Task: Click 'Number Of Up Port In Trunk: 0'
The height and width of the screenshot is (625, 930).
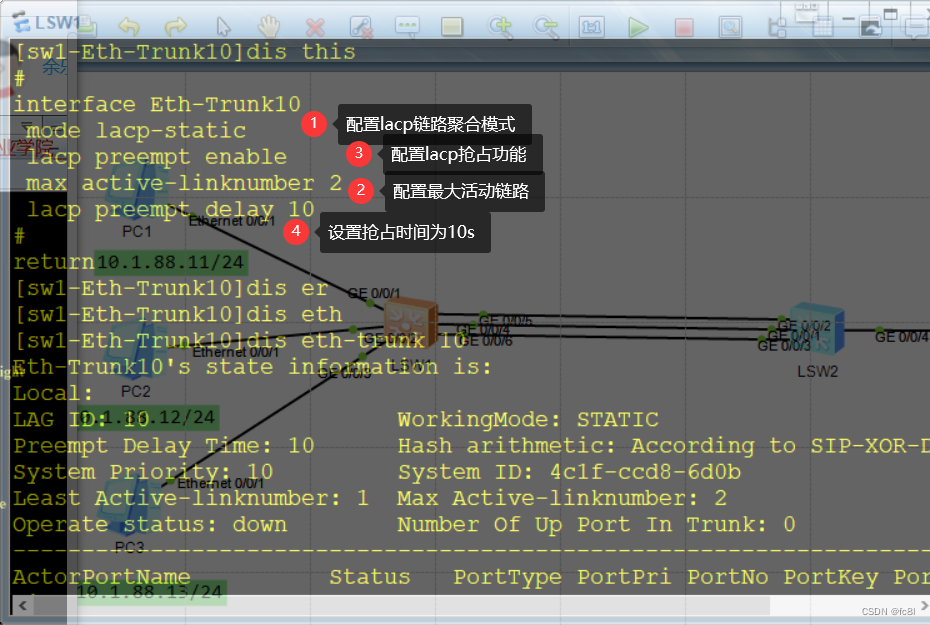Action: tap(596, 525)
